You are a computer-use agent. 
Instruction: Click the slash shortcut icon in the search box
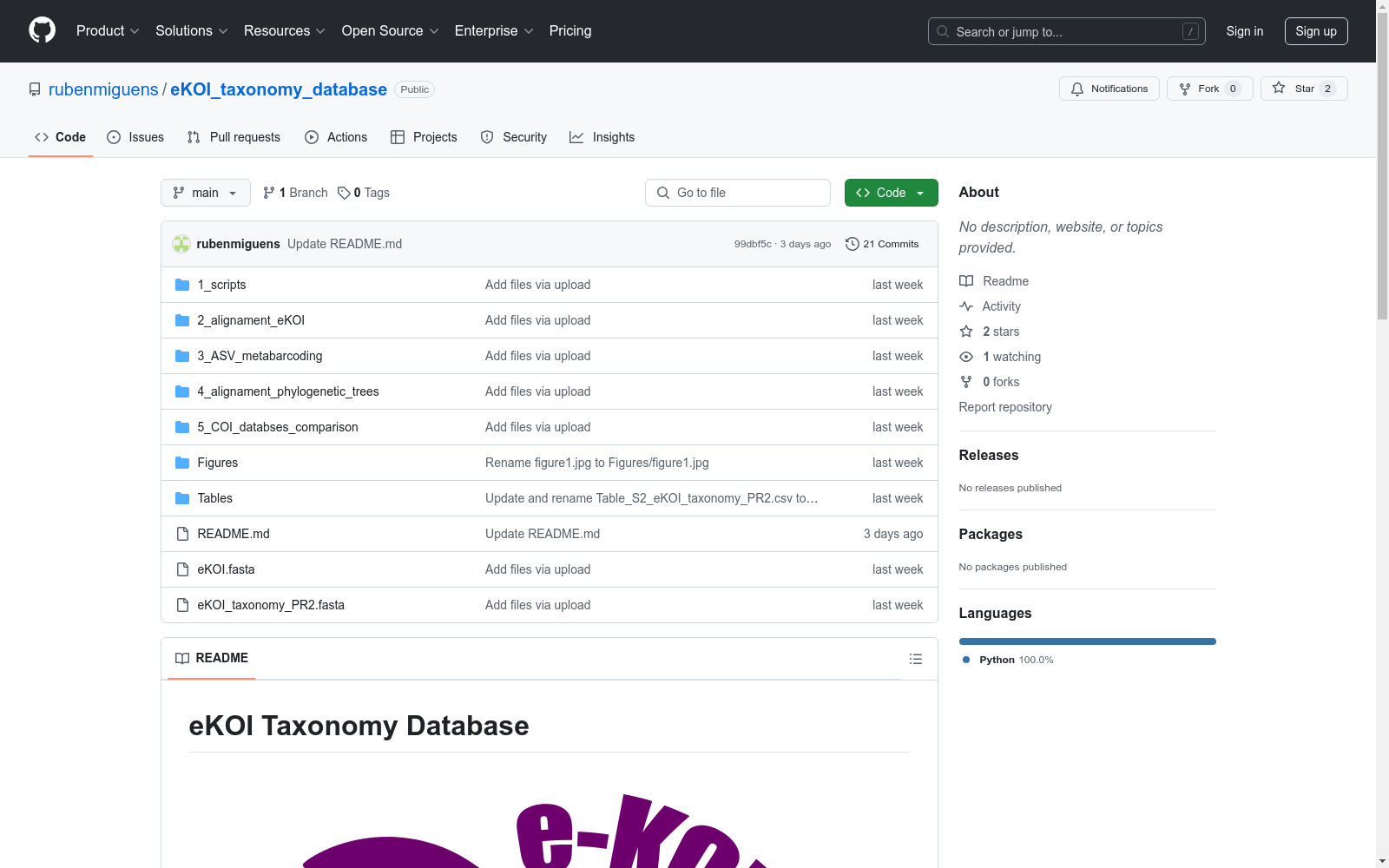click(1190, 31)
